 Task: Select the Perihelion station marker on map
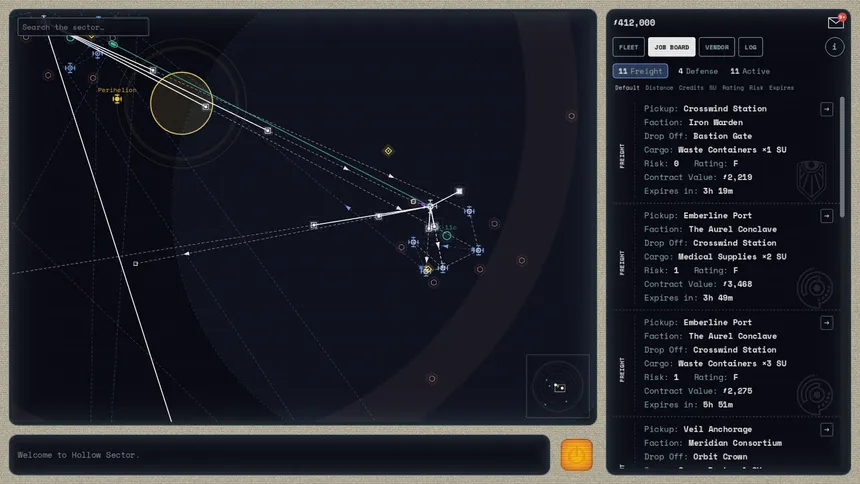coord(117,99)
